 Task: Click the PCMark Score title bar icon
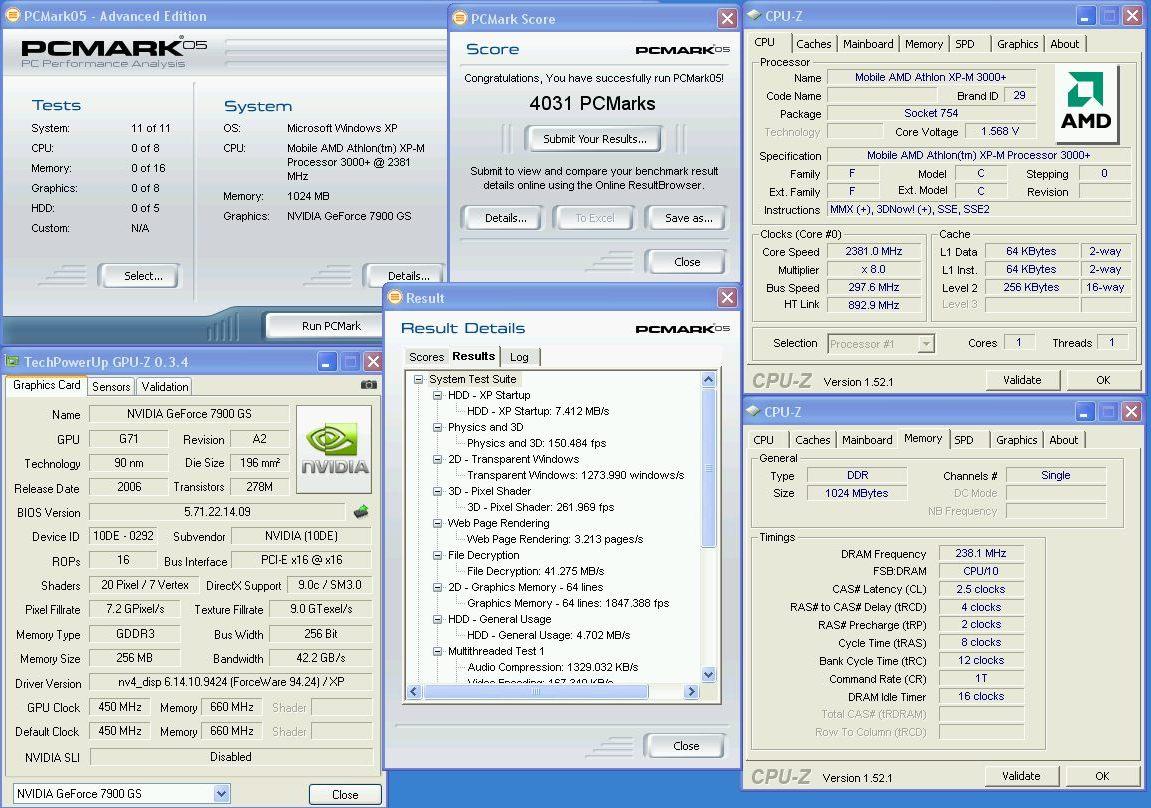pyautogui.click(x=460, y=18)
